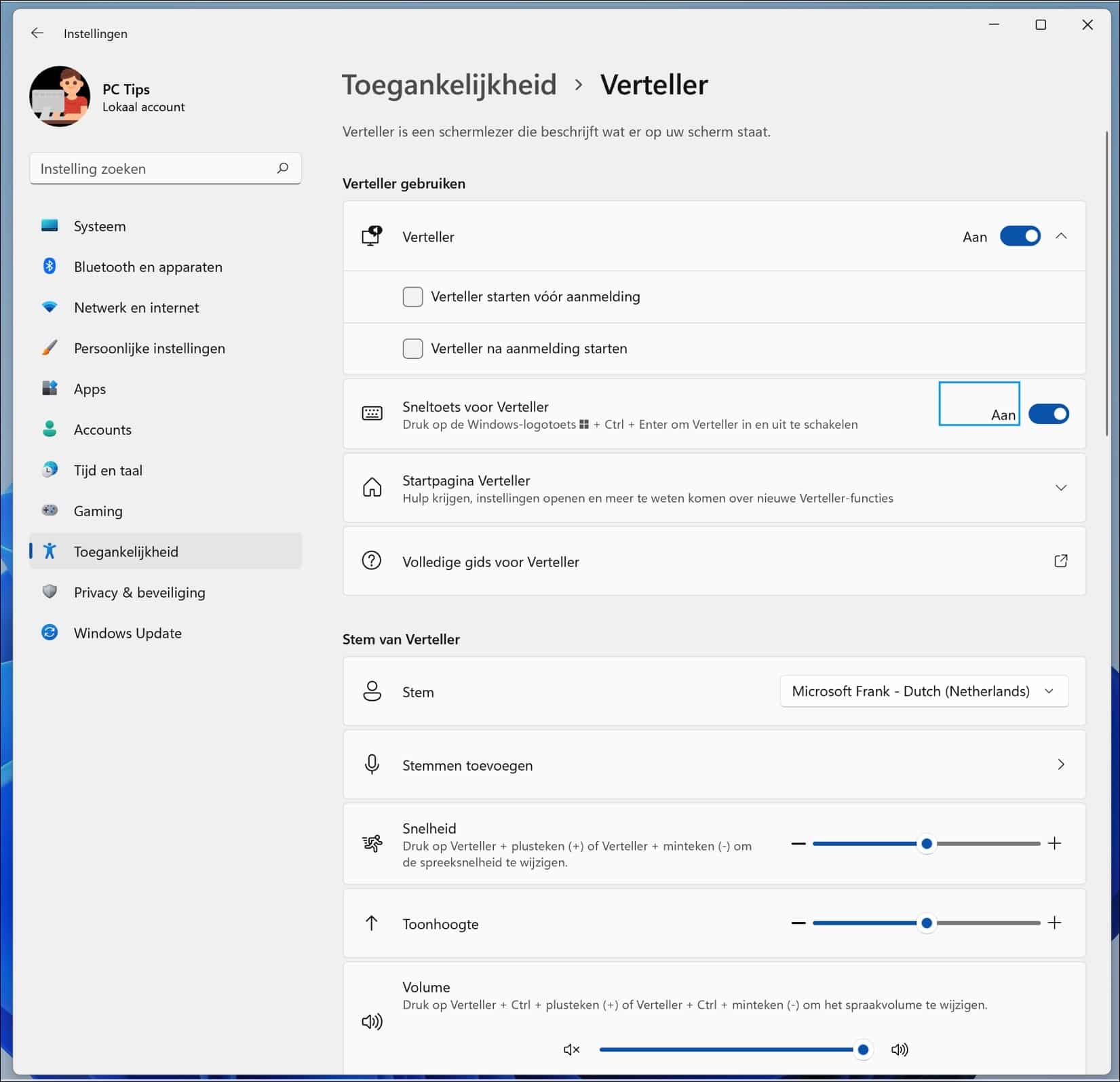Open the Stem voice dropdown
Image resolution: width=1120 pixels, height=1082 pixels.
point(923,691)
